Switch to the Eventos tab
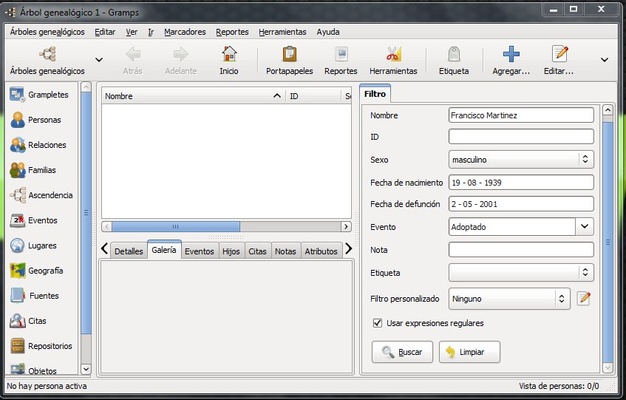Image resolution: width=626 pixels, height=400 pixels. 199,251
